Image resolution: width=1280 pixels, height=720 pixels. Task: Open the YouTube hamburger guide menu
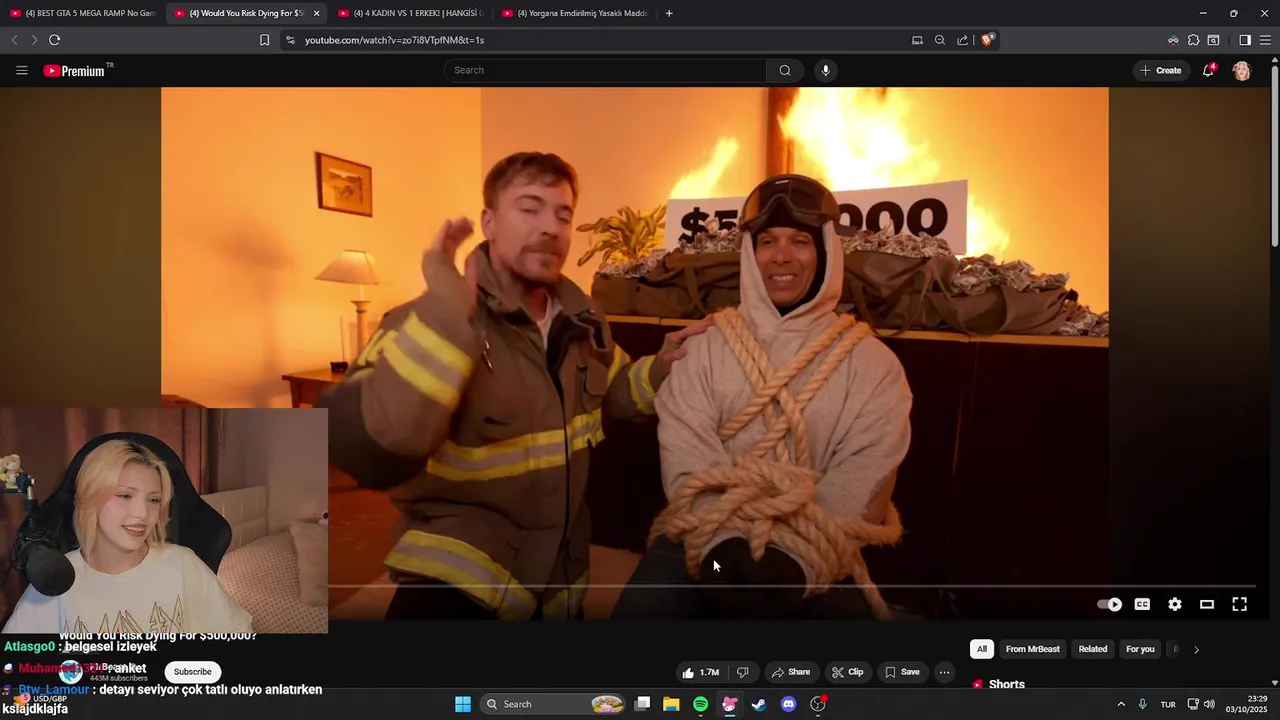(x=22, y=70)
